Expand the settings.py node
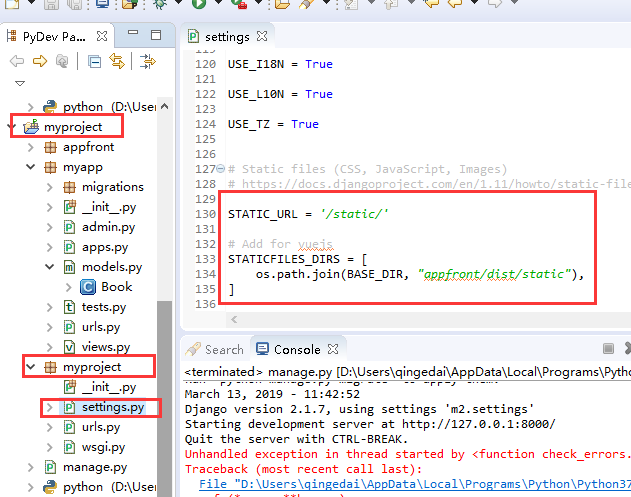The image size is (631, 497). click(x=49, y=407)
